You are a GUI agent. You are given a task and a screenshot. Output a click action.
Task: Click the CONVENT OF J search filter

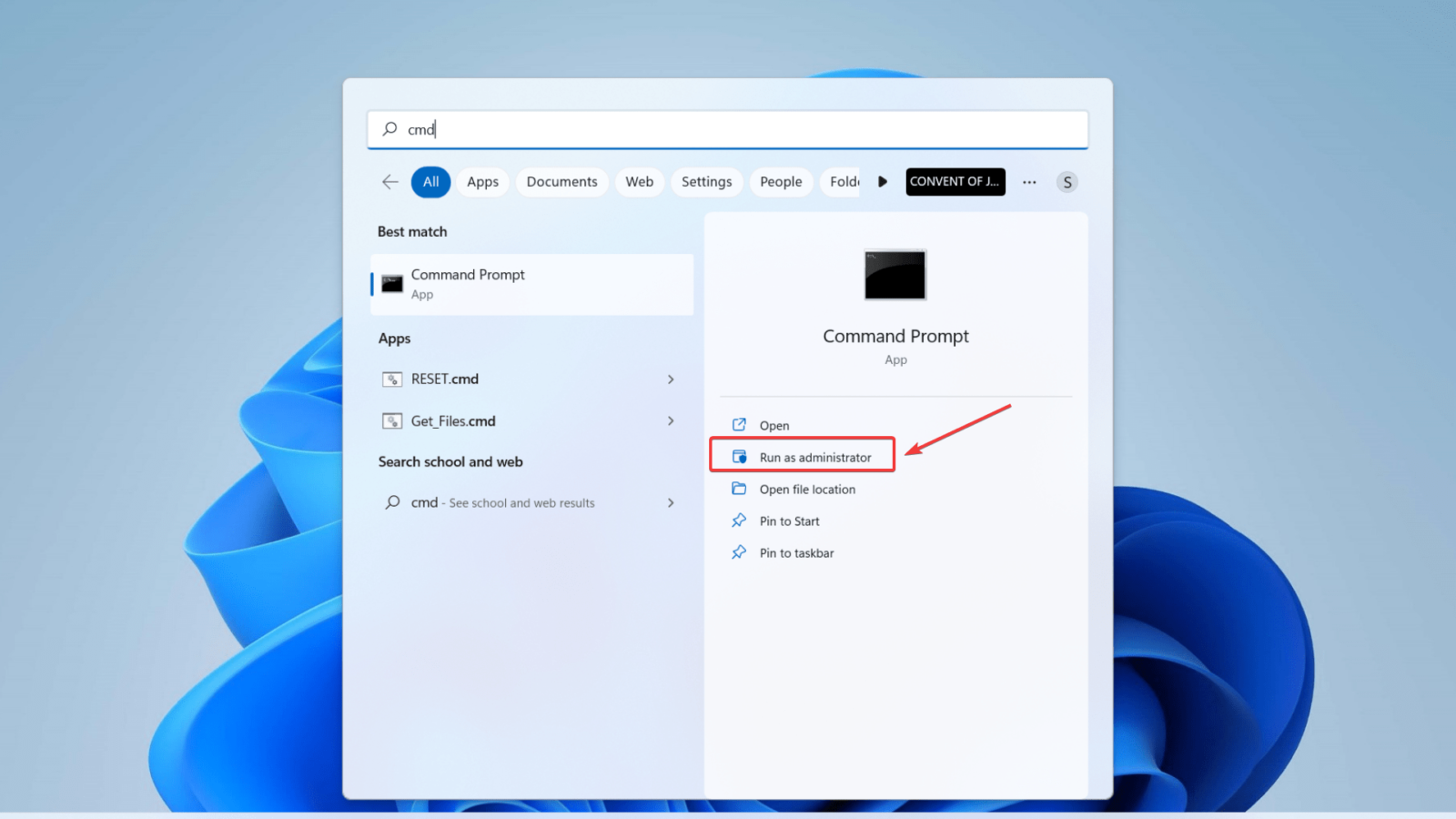click(955, 182)
